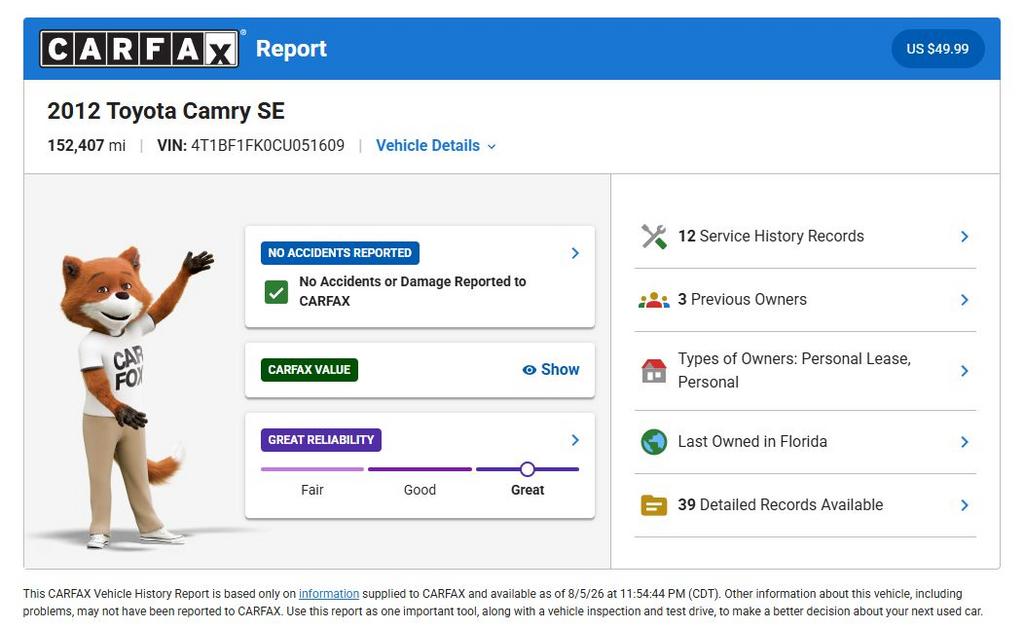This screenshot has width=1024, height=628.
Task: Click the NO ACCIDENTS REPORTED badge
Action: 340,253
